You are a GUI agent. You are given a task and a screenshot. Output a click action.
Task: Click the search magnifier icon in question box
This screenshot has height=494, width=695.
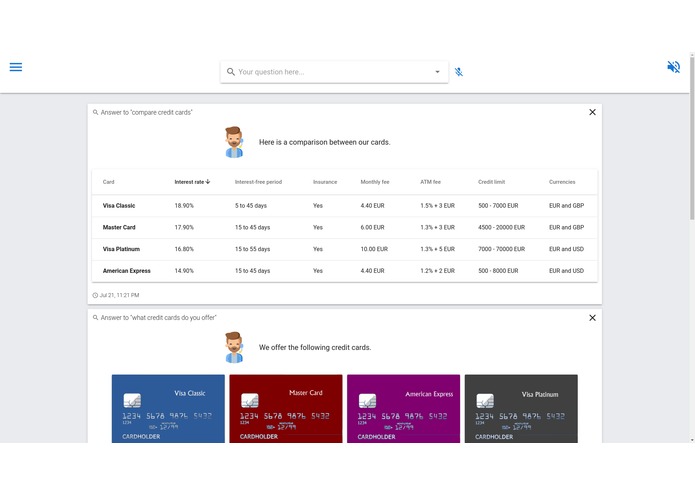click(x=230, y=72)
